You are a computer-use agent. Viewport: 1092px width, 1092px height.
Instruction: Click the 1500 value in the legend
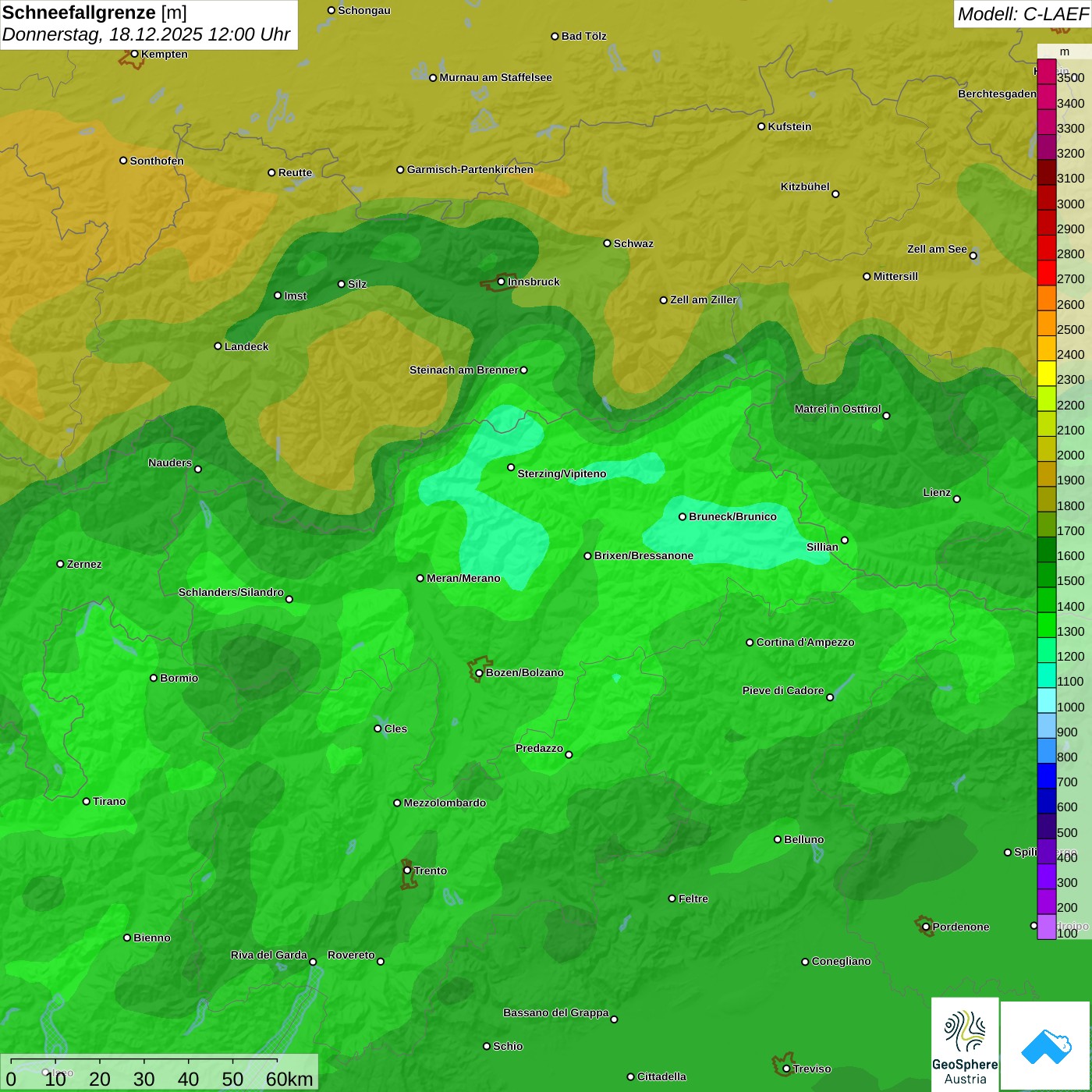(x=1070, y=581)
